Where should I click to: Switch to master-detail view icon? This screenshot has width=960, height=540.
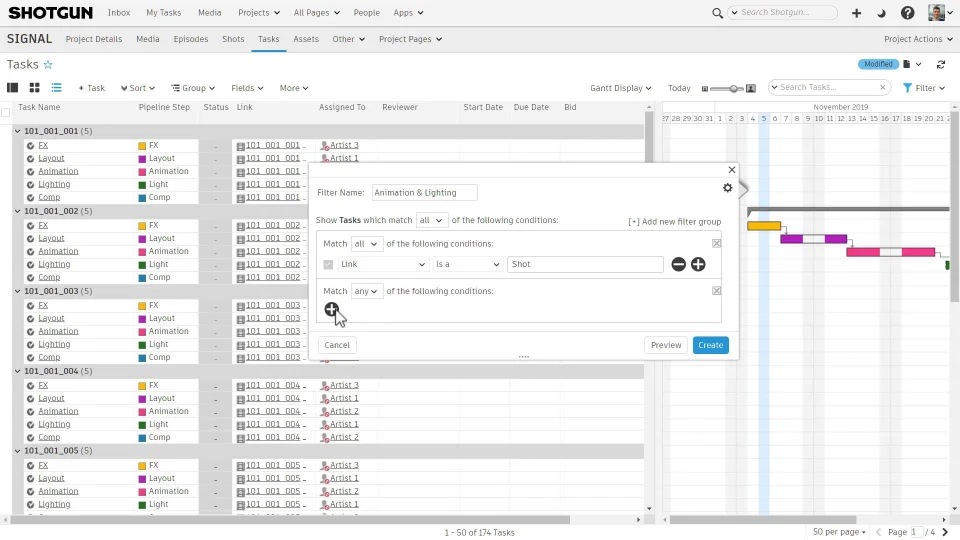(12, 88)
